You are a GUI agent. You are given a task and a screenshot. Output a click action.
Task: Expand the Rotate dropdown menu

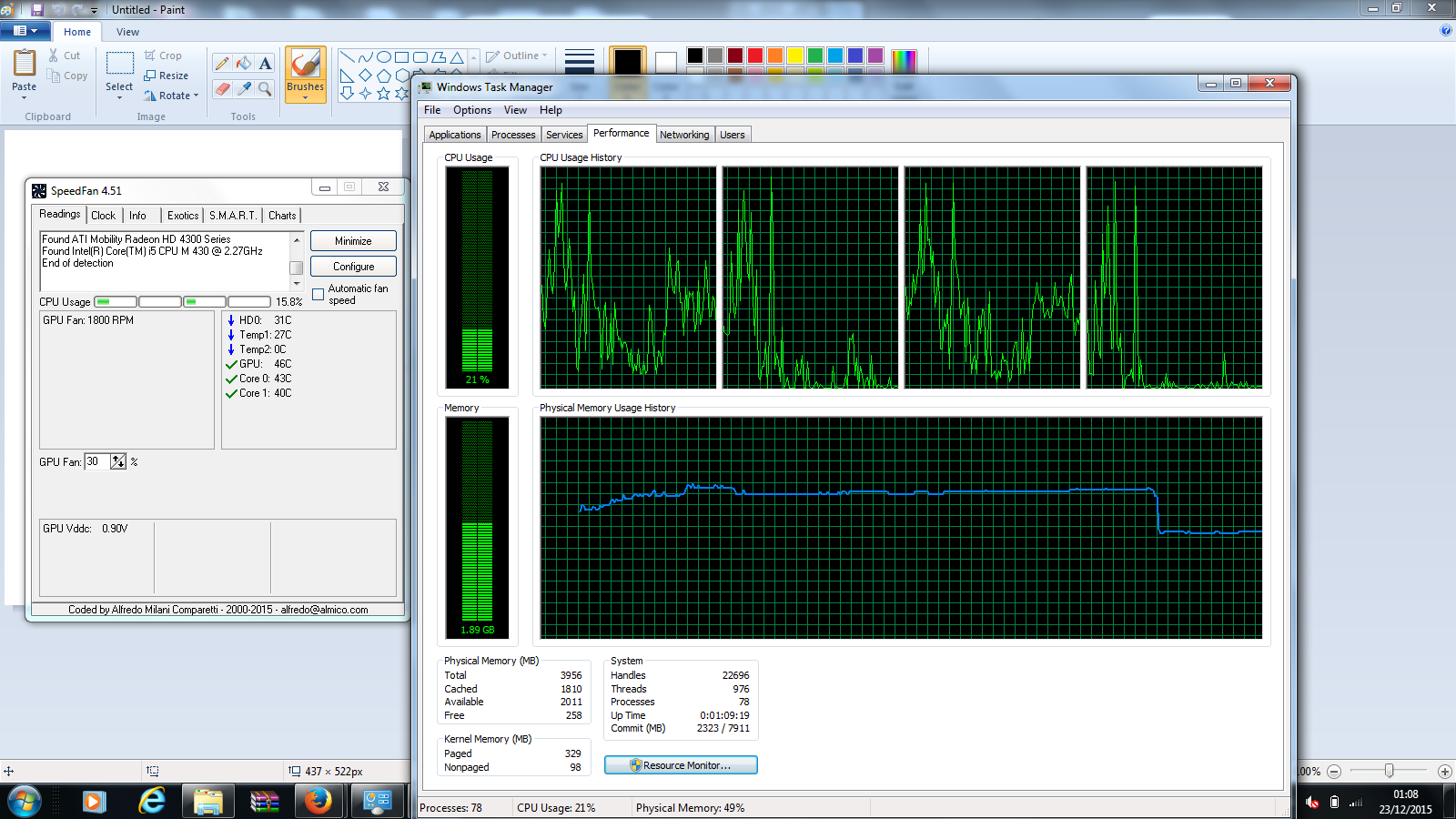pos(196,96)
